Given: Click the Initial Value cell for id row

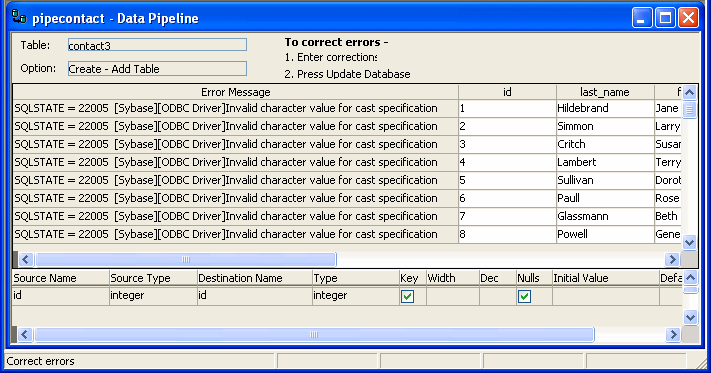Looking at the screenshot, I should pos(605,296).
